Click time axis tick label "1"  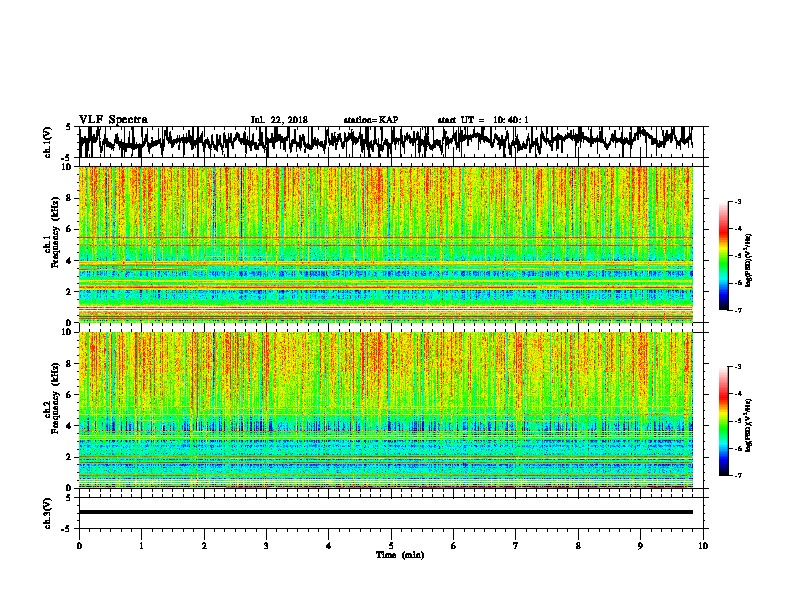pos(141,546)
